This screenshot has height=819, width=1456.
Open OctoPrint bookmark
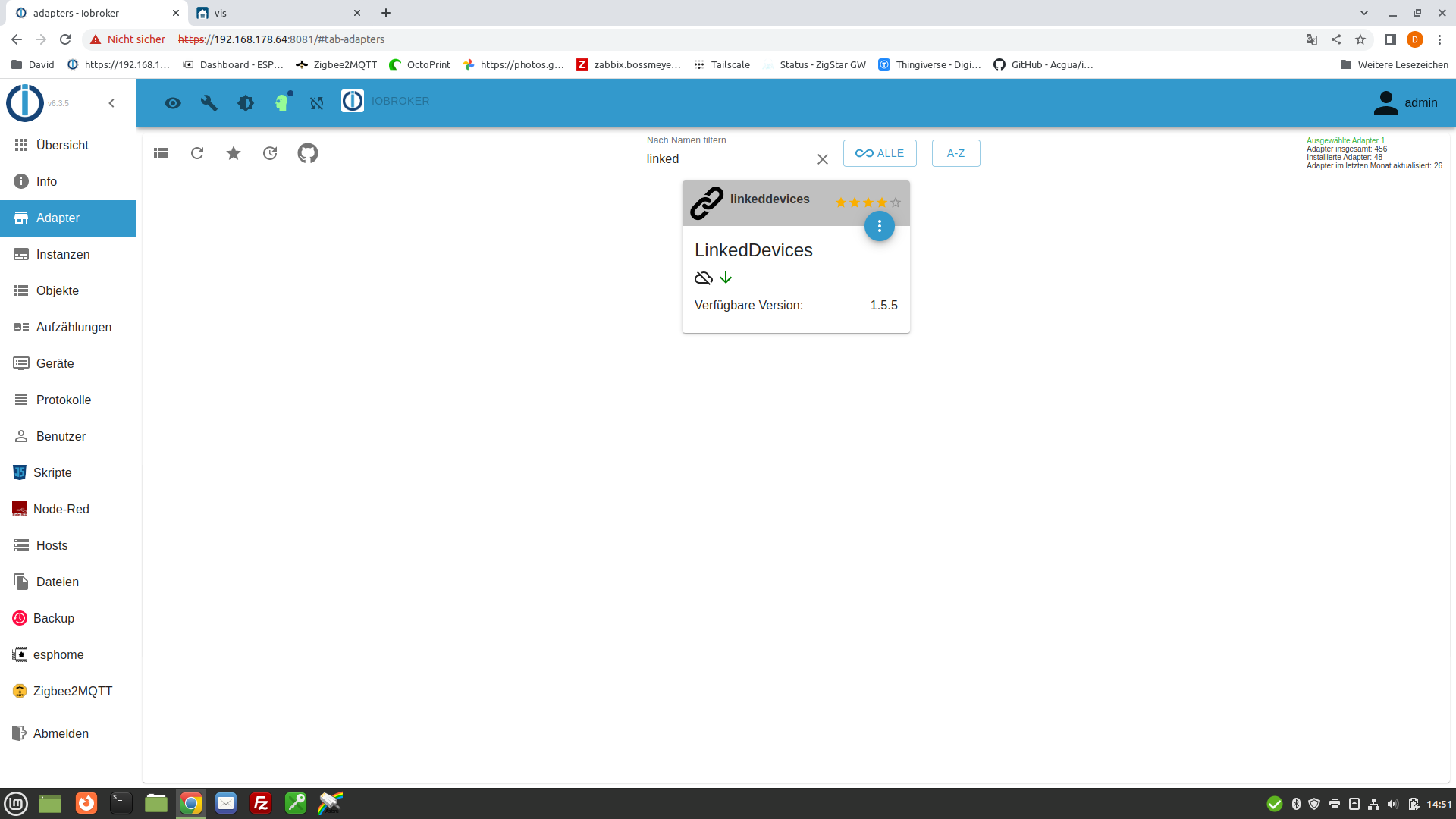(x=420, y=64)
